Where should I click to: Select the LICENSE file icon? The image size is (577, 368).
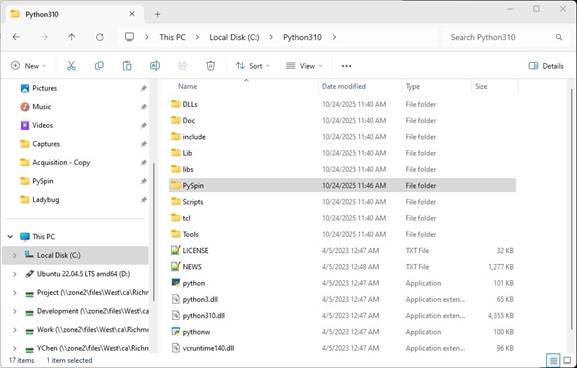tap(176, 250)
